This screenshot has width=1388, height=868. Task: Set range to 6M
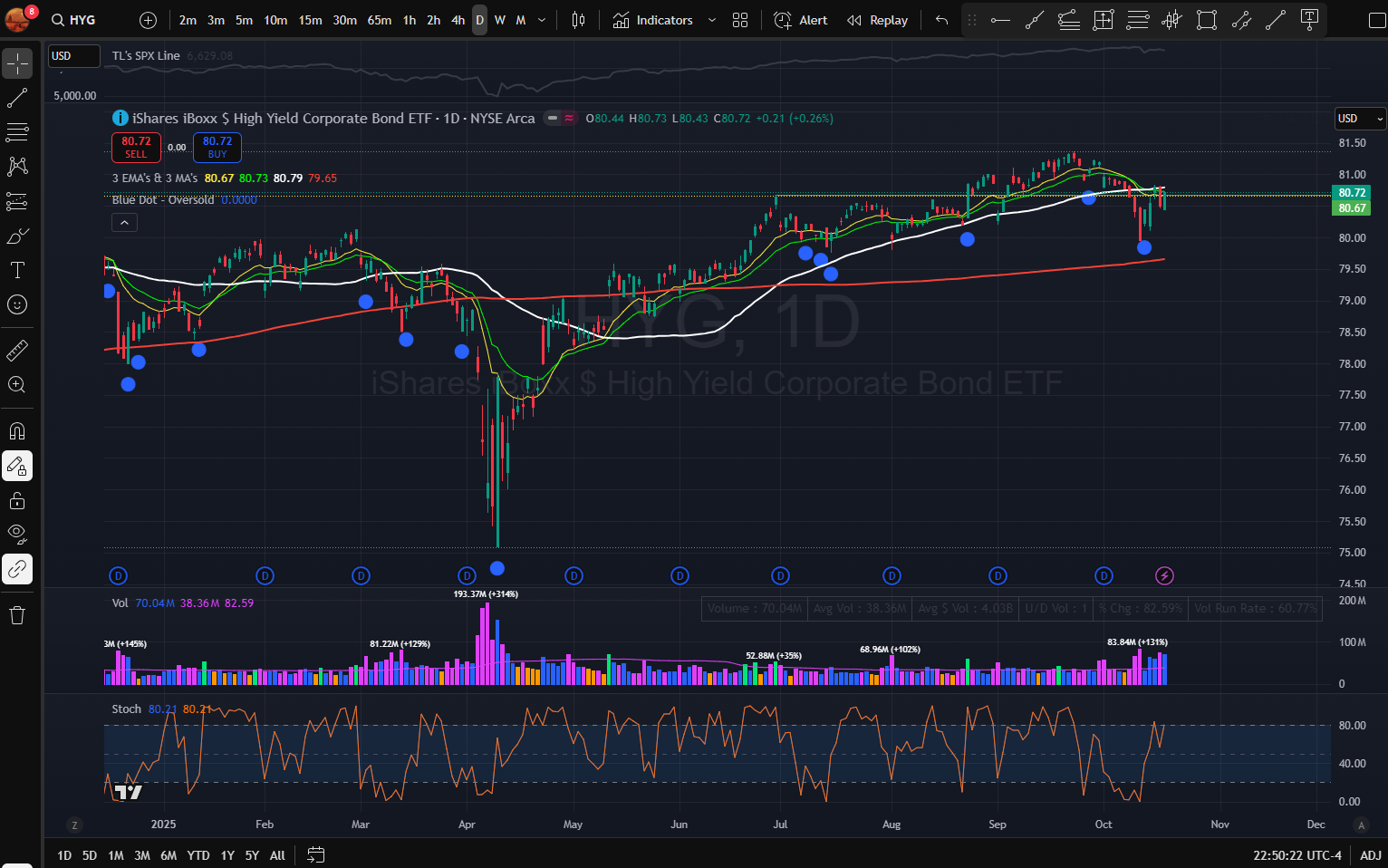[x=169, y=855]
